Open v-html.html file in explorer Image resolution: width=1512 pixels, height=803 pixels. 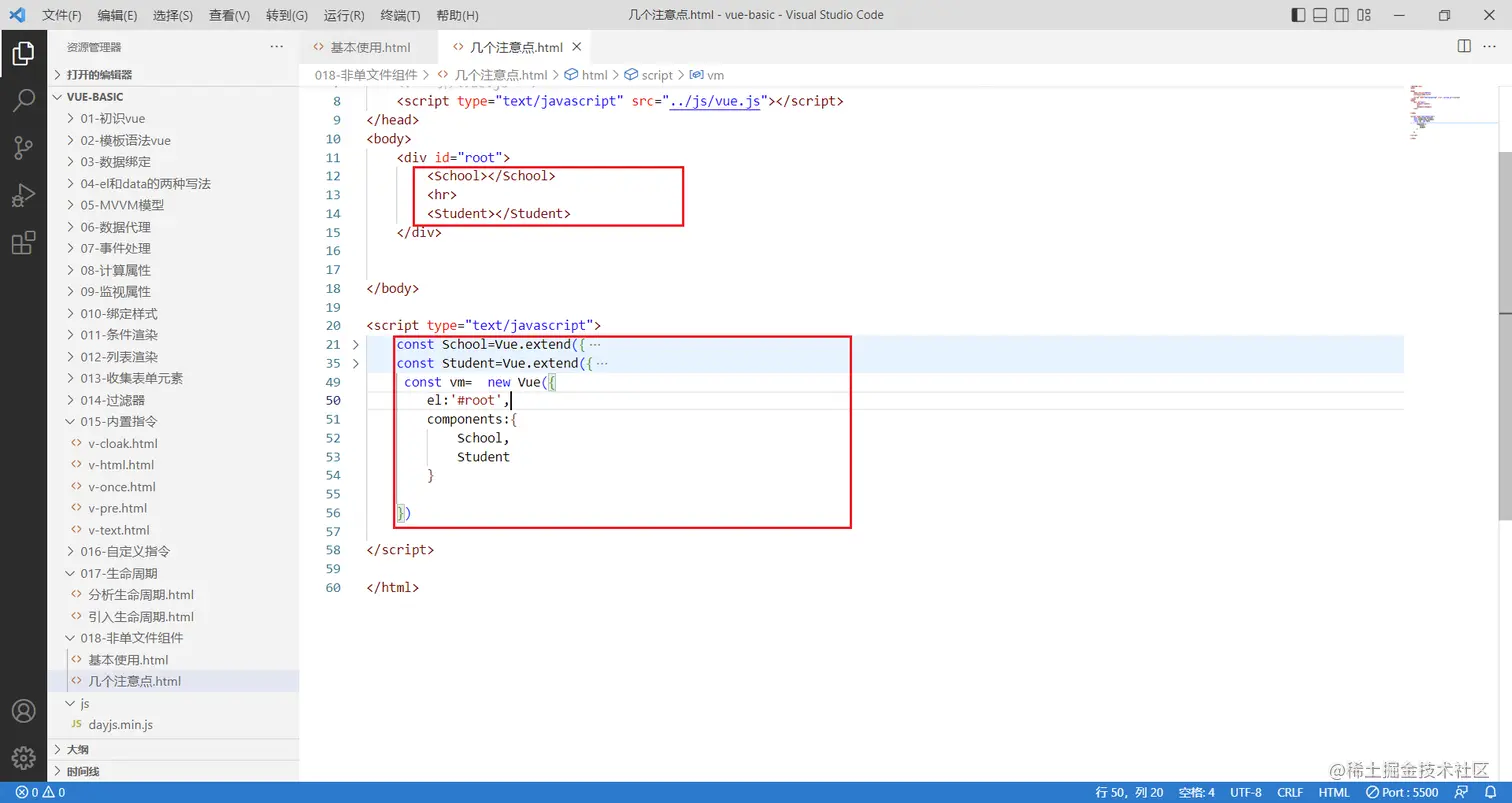[x=175, y=465]
